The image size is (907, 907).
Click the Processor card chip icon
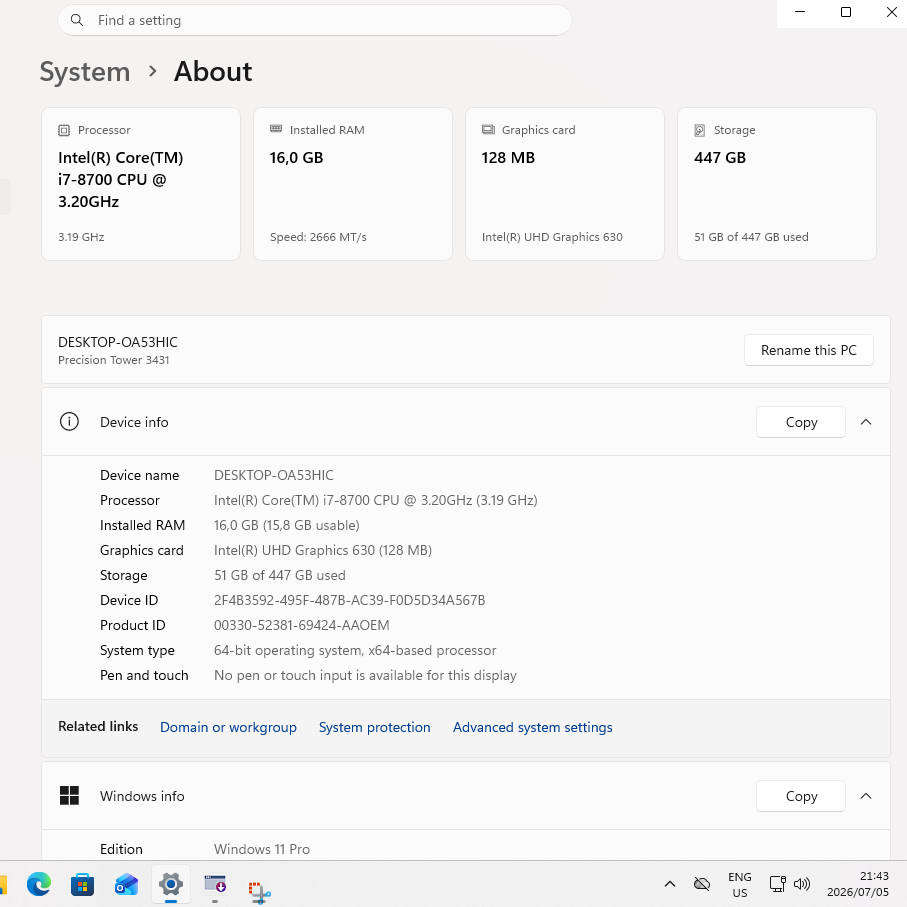tap(64, 130)
